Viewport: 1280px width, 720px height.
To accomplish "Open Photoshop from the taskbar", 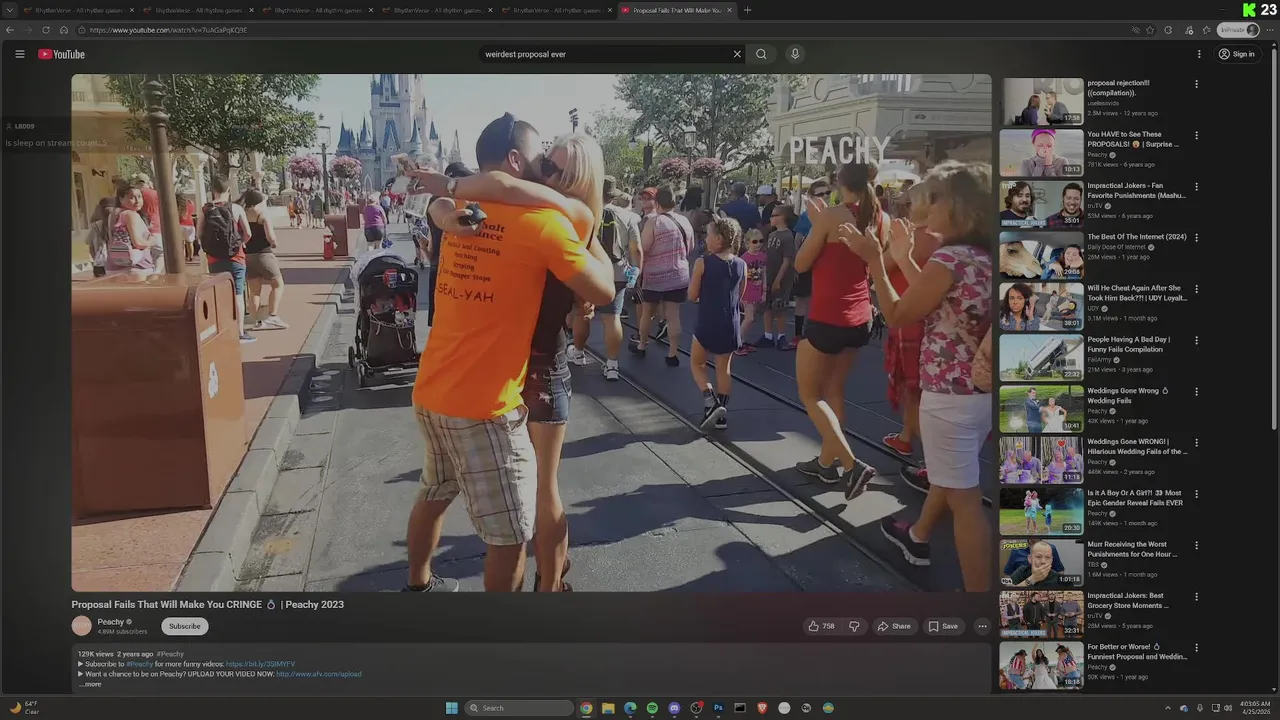I will [718, 708].
